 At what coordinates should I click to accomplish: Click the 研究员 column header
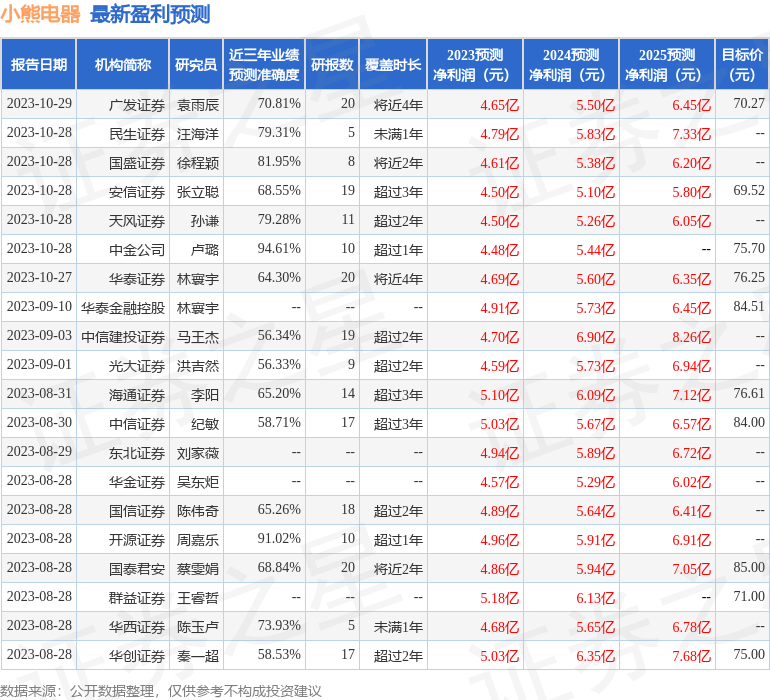[x=196, y=64]
